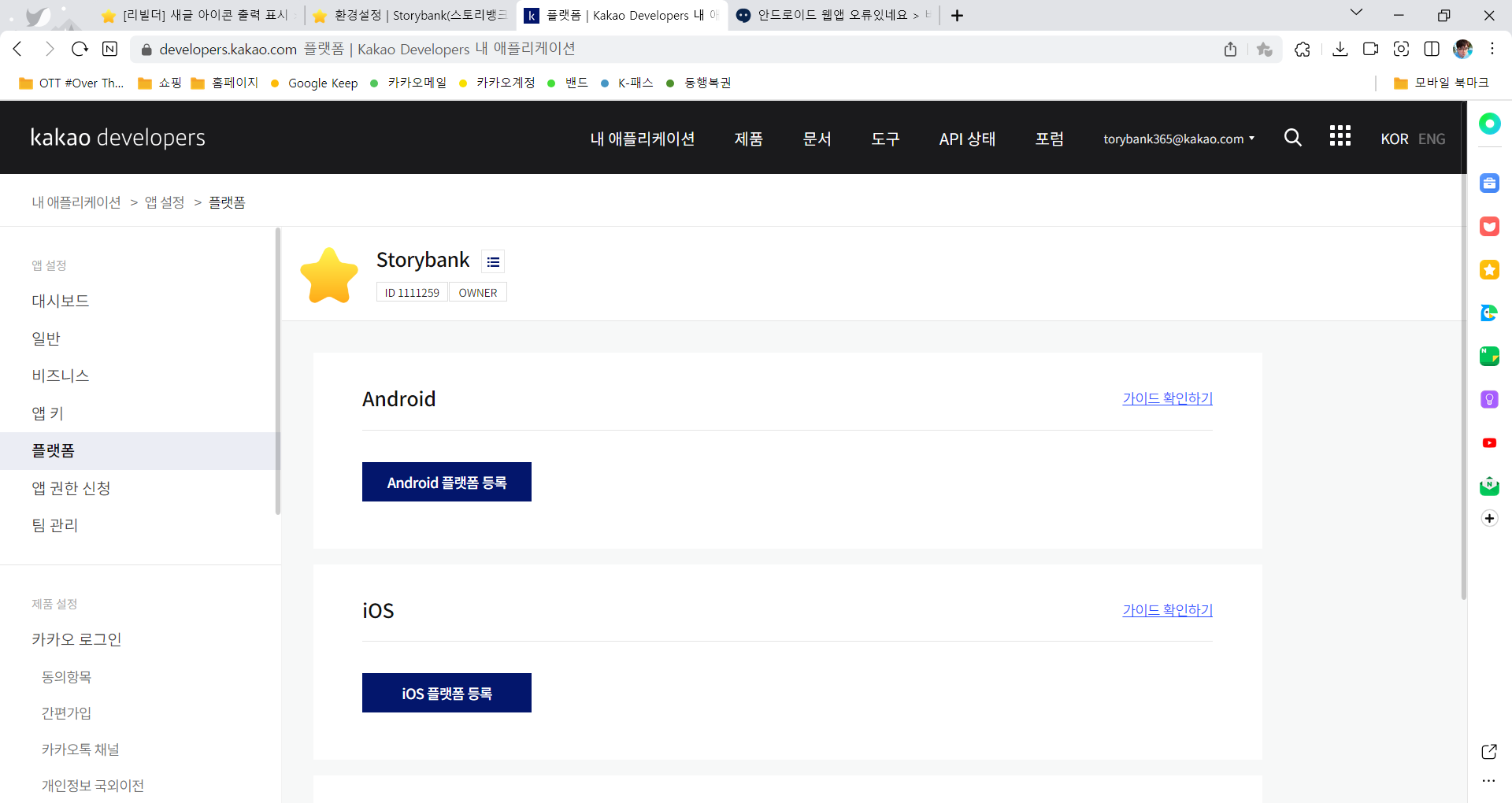The height and width of the screenshot is (803, 1512).
Task: Open Android 가이드 확인하기 link
Action: (x=1167, y=398)
